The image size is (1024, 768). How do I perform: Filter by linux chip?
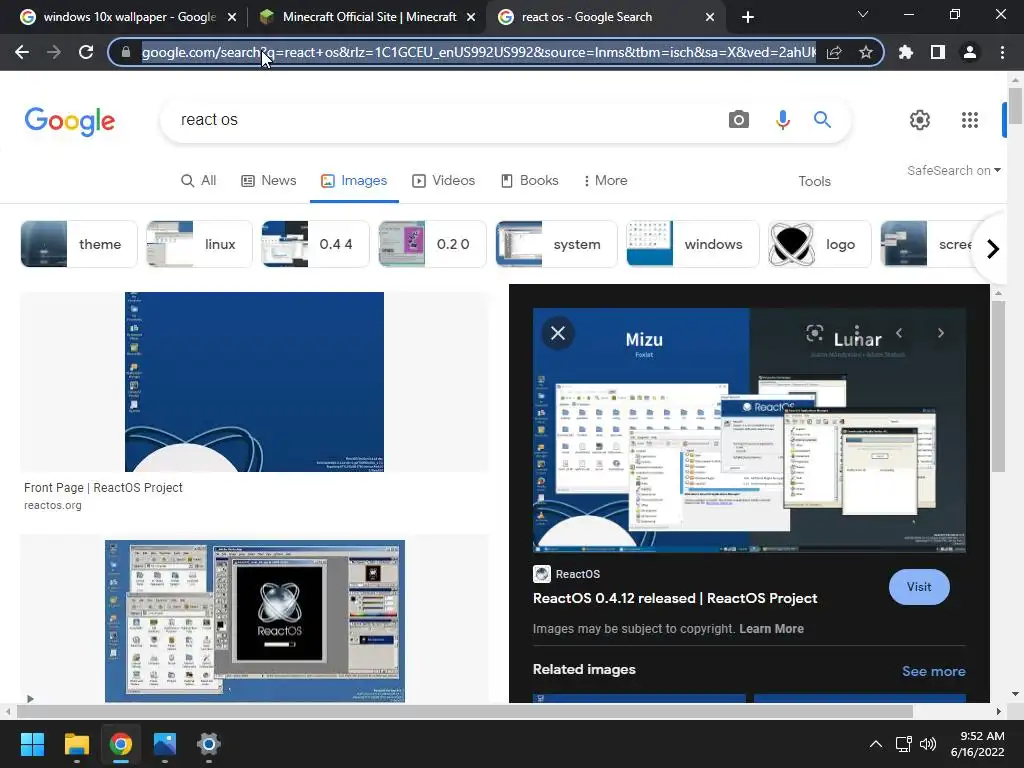[199, 244]
